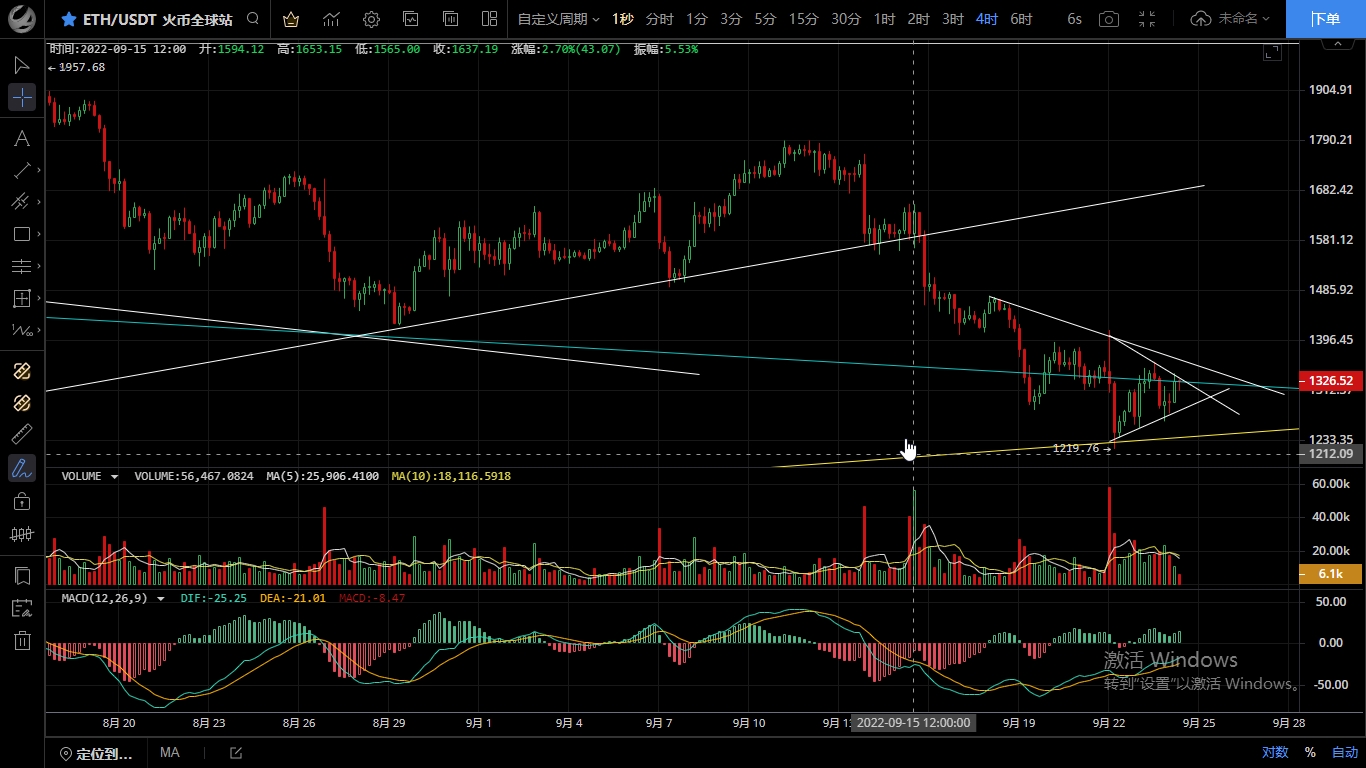Viewport: 1366px width, 768px height.
Task: Open chart settings gear icon
Action: 371,19
